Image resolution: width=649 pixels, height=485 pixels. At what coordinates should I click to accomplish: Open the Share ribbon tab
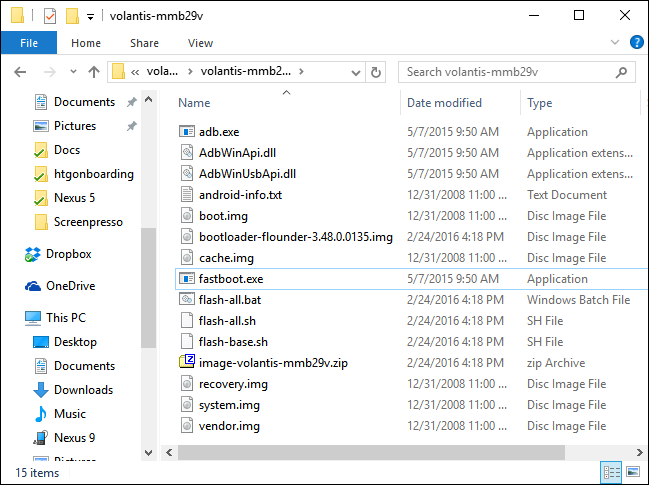[x=144, y=43]
